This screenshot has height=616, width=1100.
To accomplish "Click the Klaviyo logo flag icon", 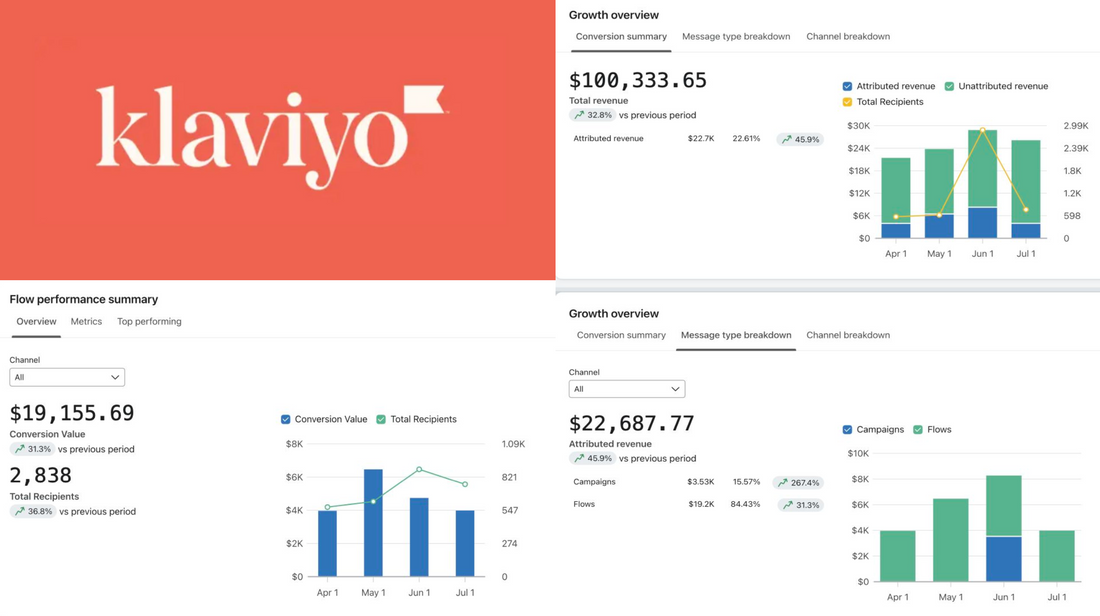I will 424,101.
